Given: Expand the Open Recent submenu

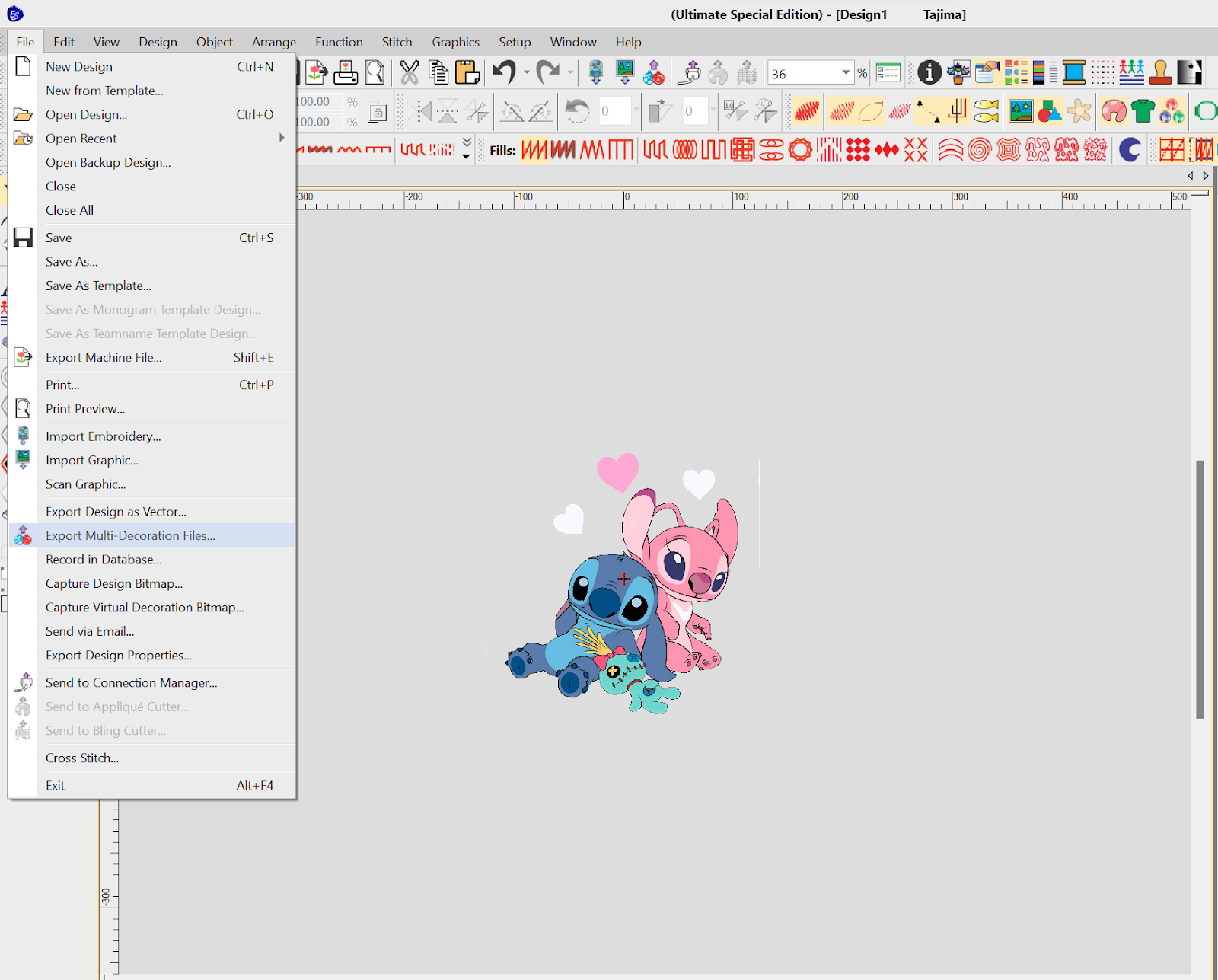Looking at the screenshot, I should (282, 138).
